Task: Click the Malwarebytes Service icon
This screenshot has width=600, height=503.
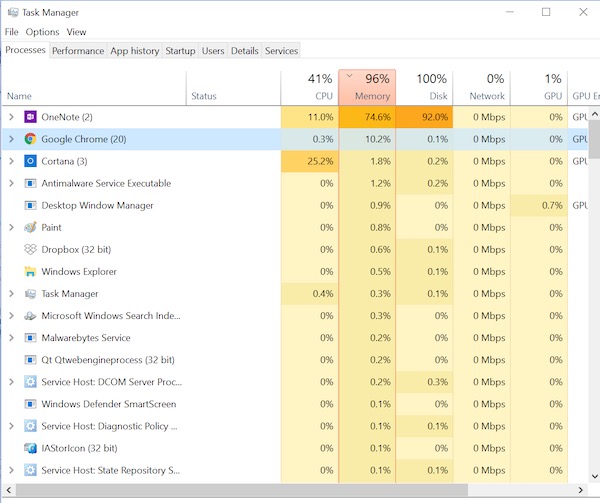Action: pos(30,338)
